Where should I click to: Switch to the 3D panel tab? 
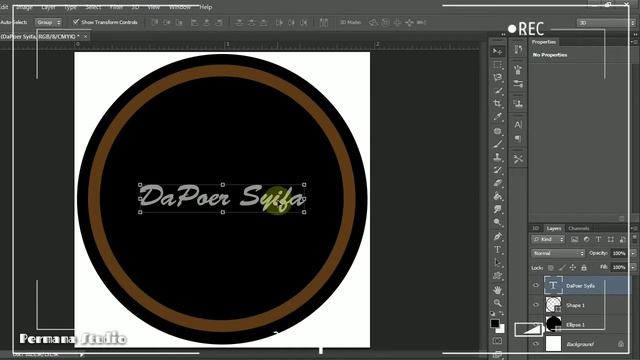tap(536, 228)
